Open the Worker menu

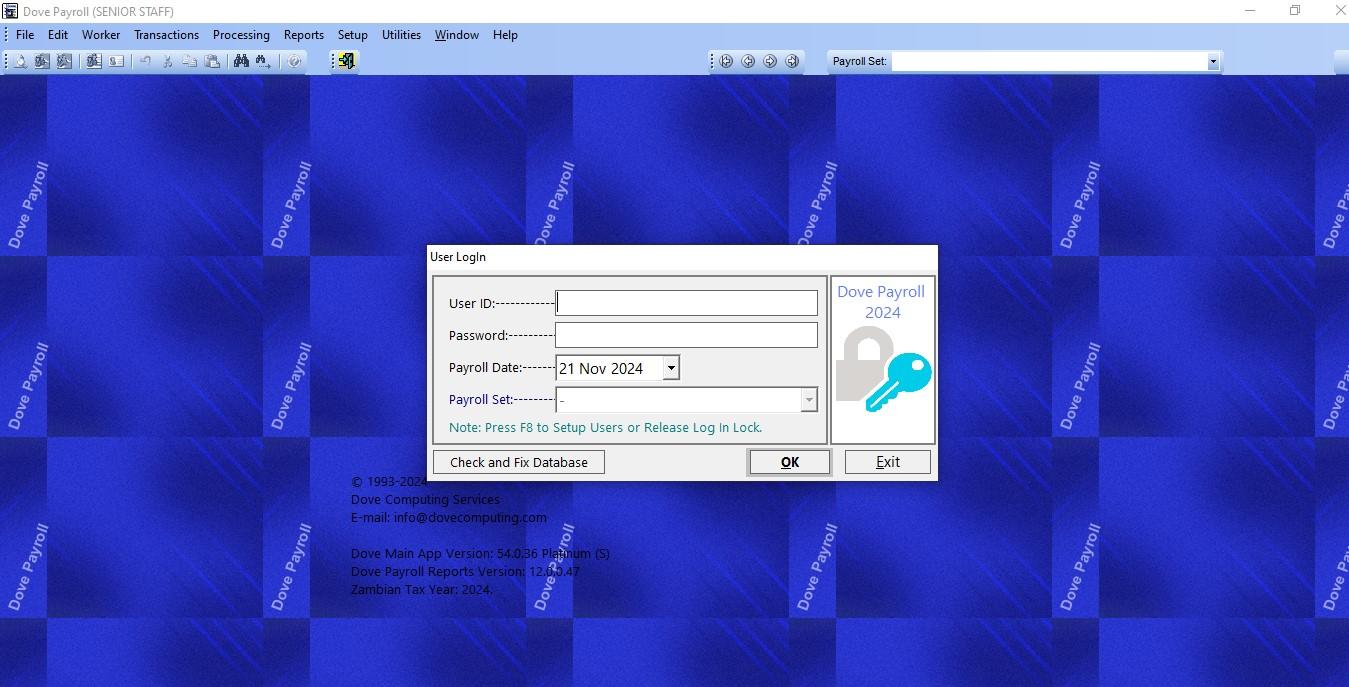[x=101, y=35]
